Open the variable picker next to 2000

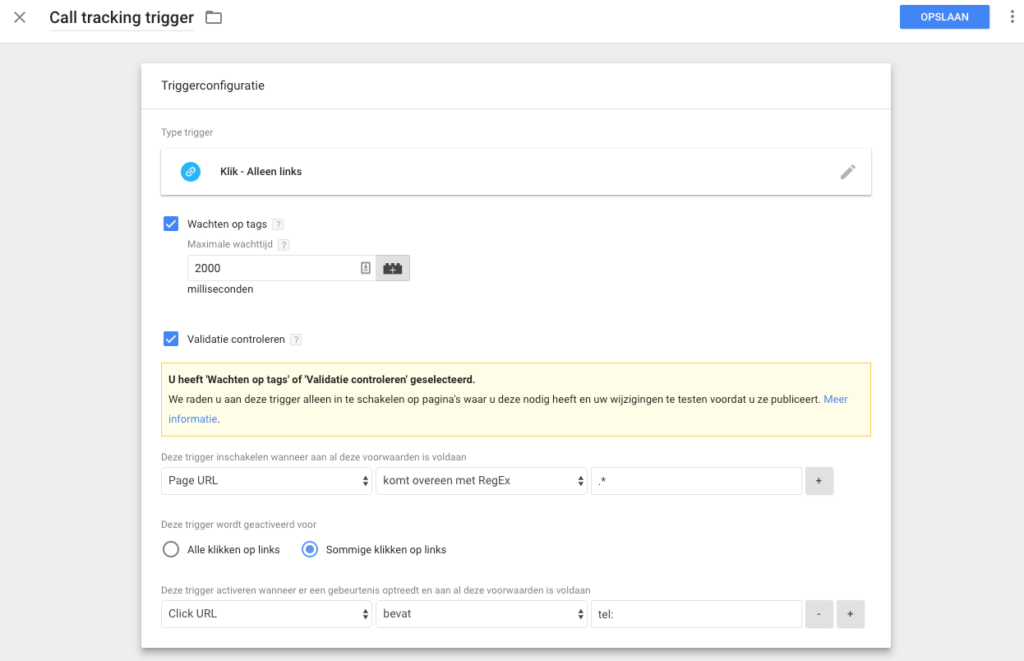pyautogui.click(x=390, y=267)
